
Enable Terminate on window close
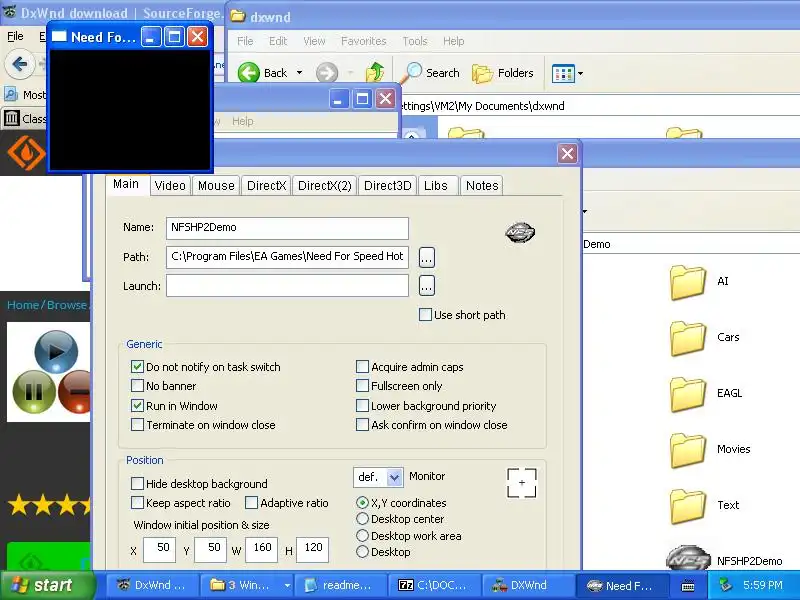click(x=137, y=424)
